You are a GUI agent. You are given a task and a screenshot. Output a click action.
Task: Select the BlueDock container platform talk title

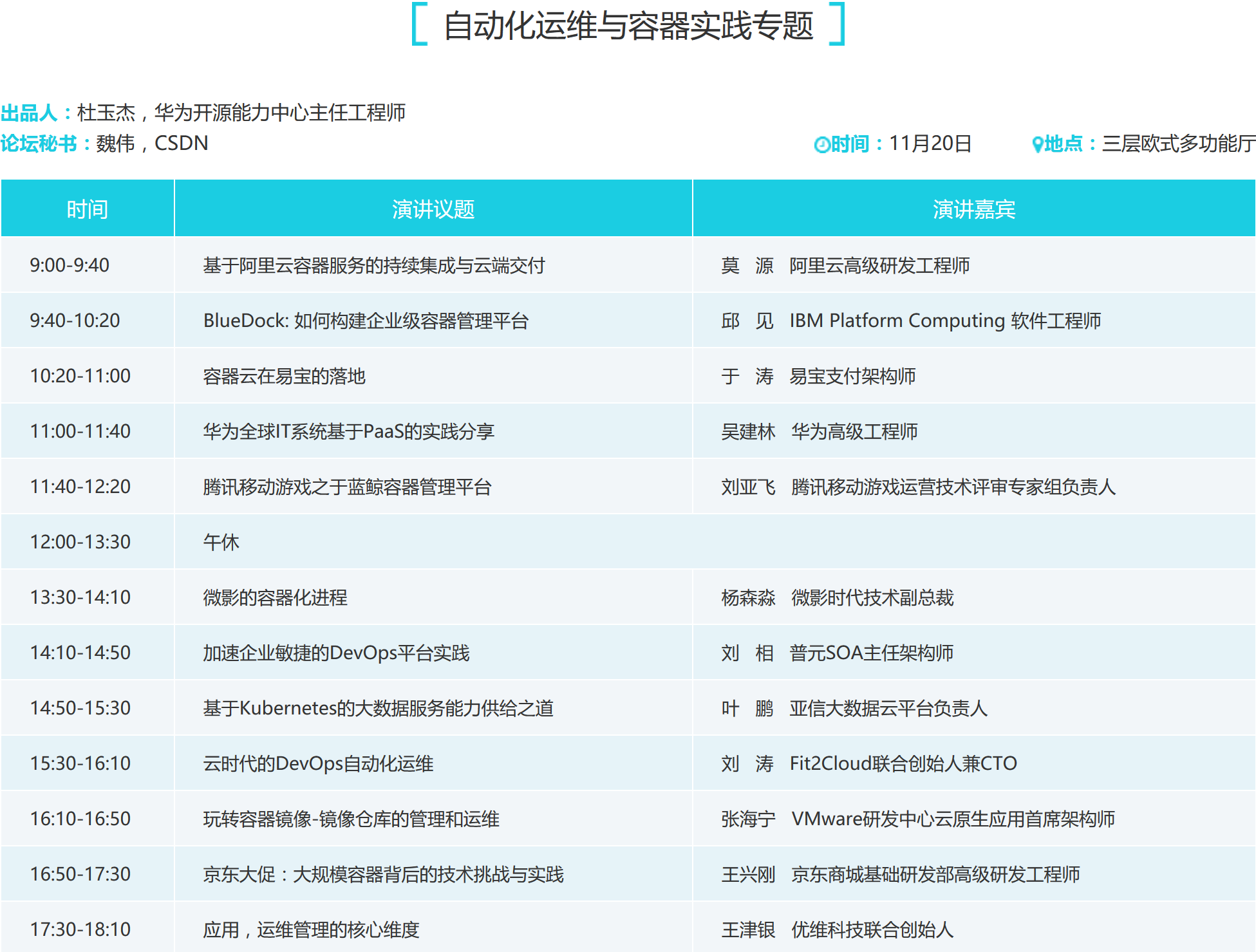click(366, 321)
